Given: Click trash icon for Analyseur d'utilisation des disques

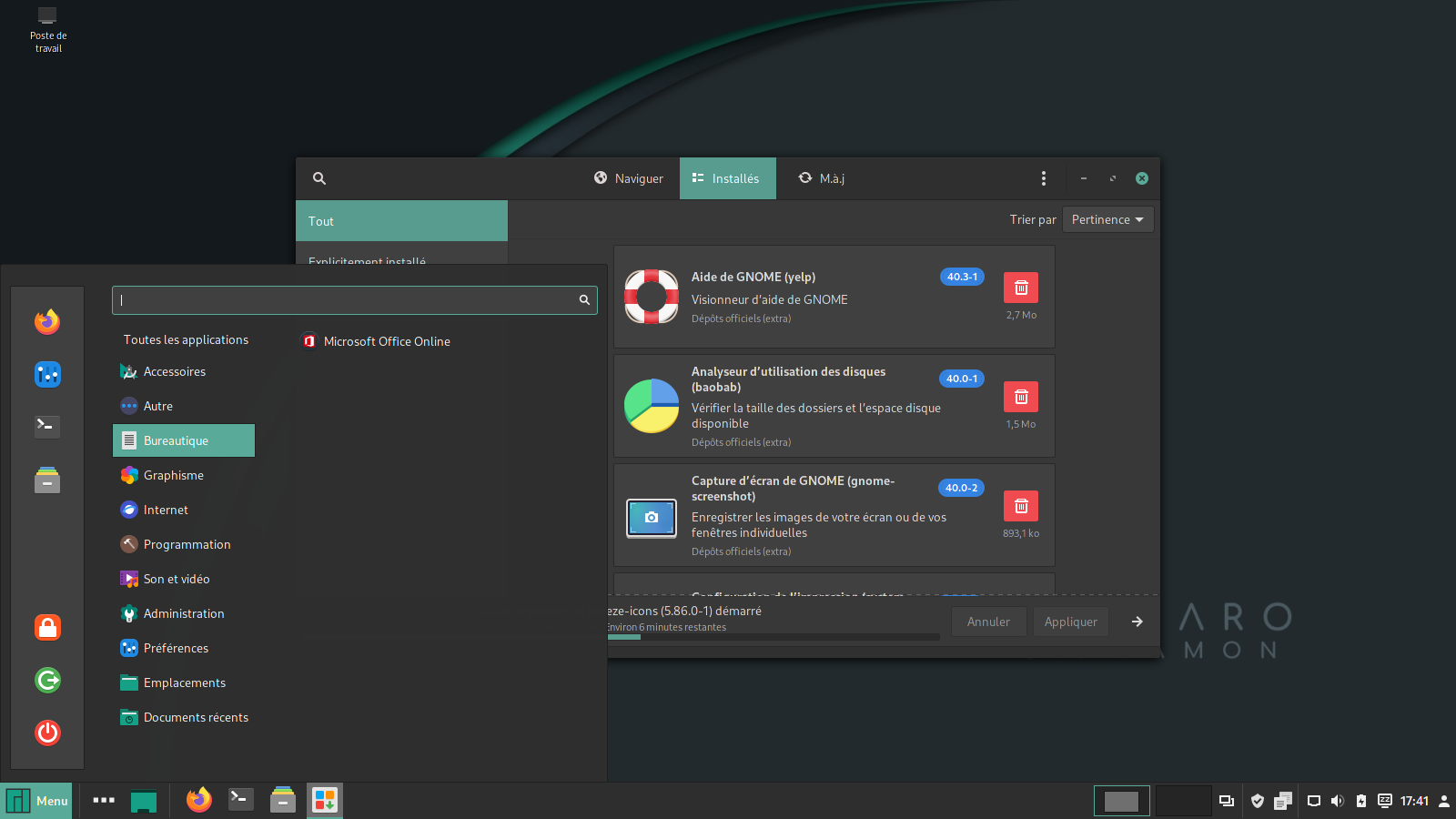Looking at the screenshot, I should point(1020,397).
